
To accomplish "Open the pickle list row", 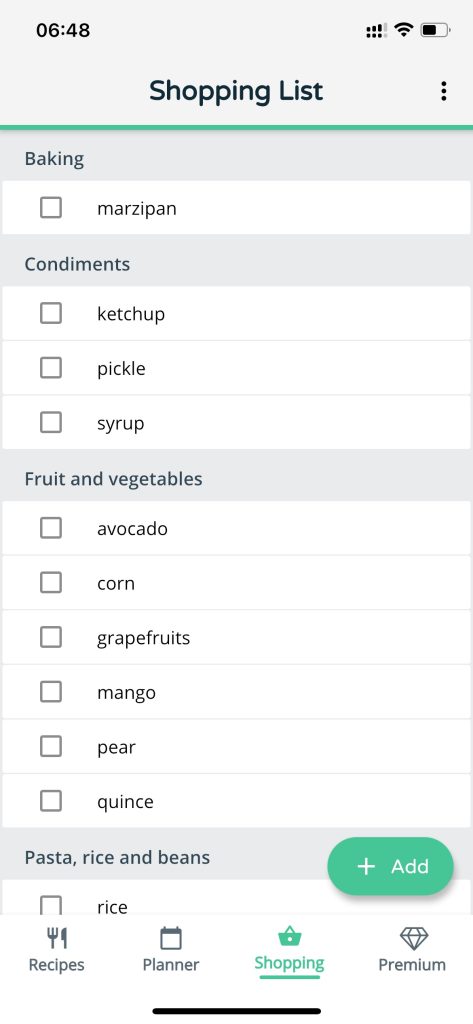I will 236,368.
